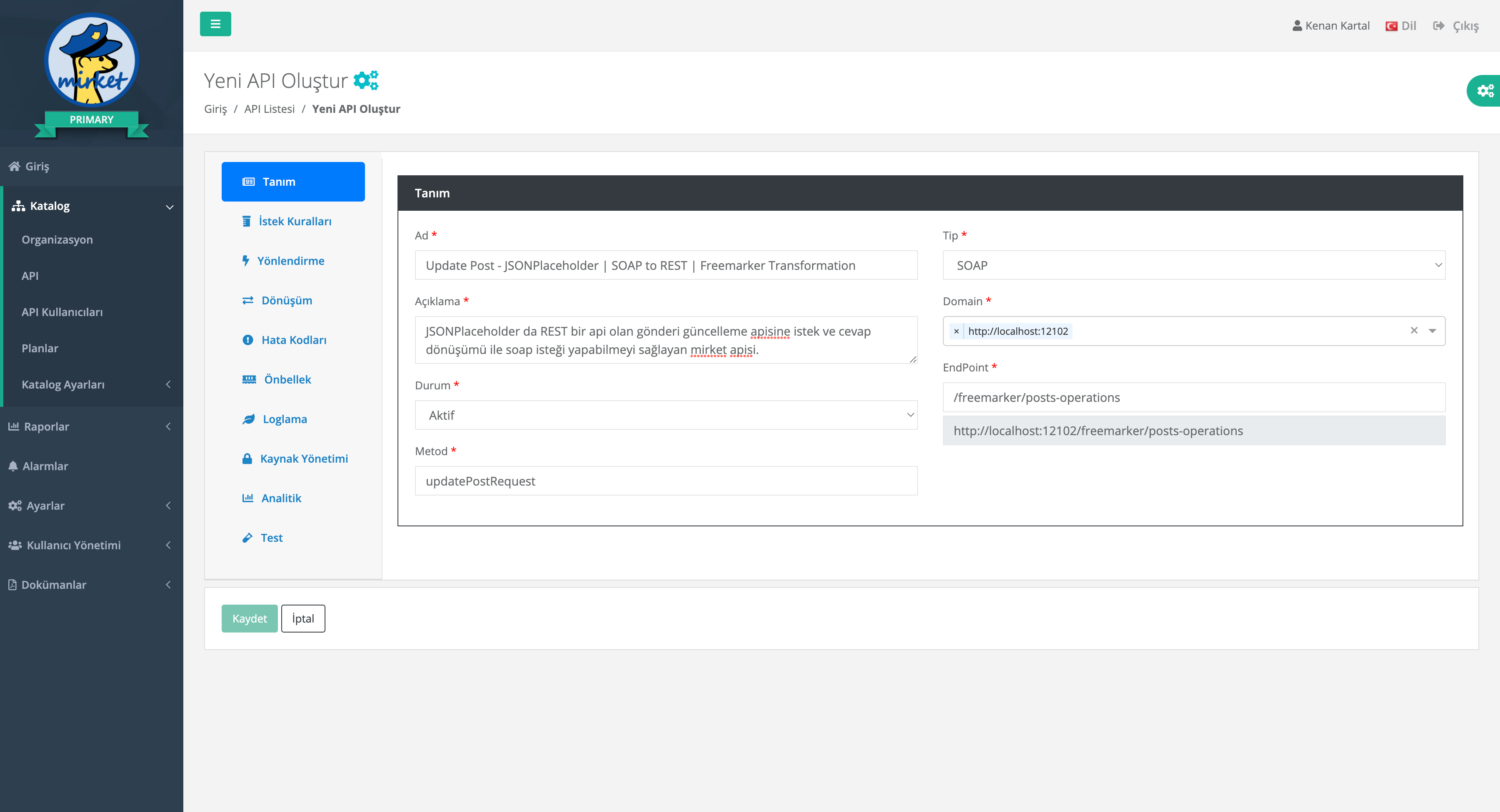Click Çıkış to log out
The width and height of the screenshot is (1500, 812).
pos(1465,26)
